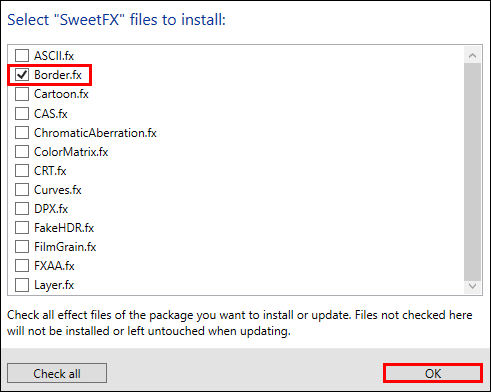Check the DPX.fx effect file

point(22,209)
